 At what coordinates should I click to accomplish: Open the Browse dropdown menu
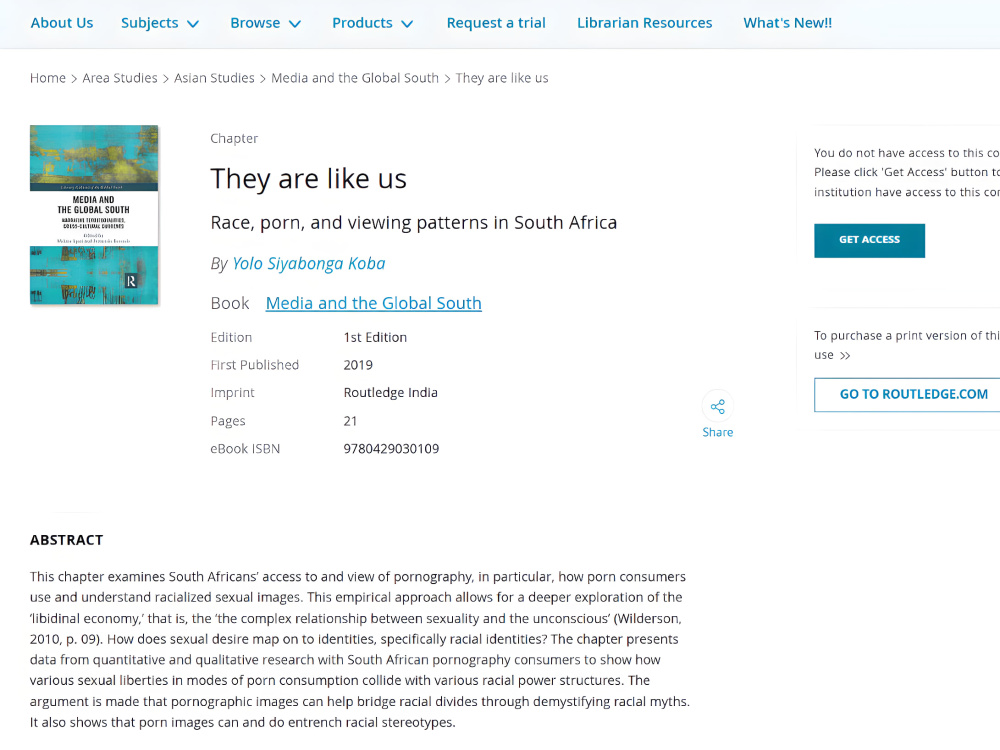tap(265, 23)
